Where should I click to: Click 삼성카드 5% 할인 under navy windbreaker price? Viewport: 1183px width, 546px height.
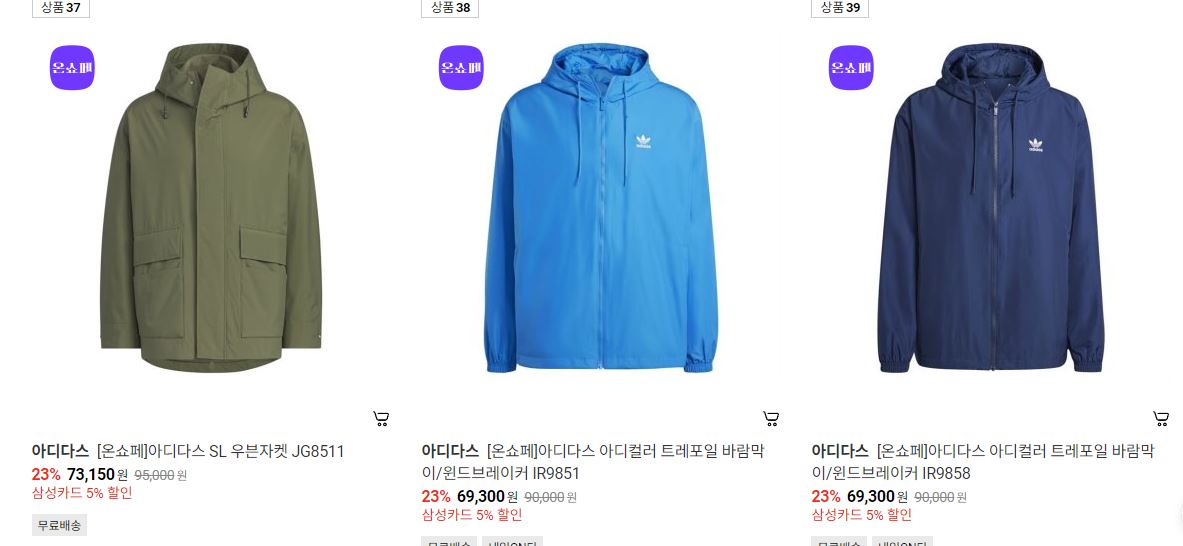(x=862, y=515)
